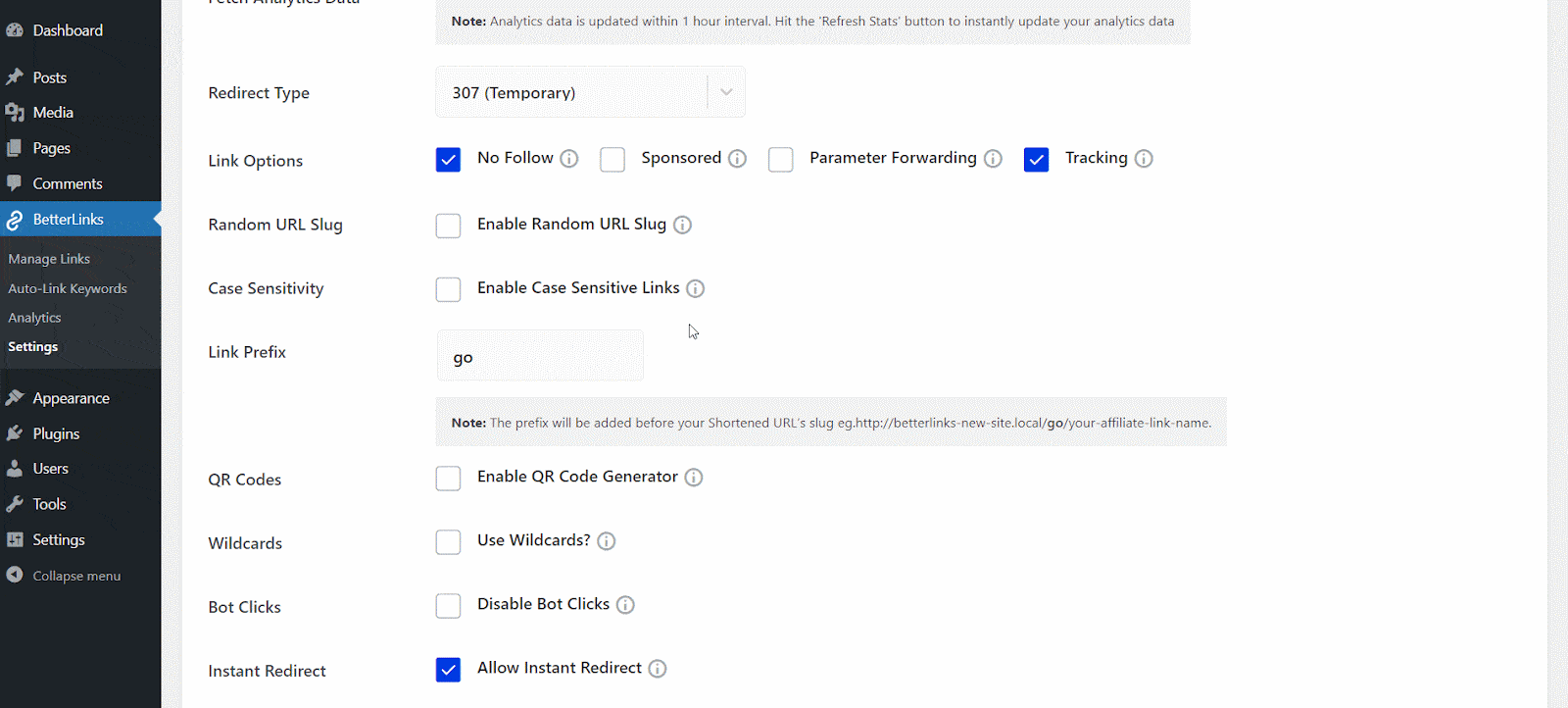The height and width of the screenshot is (708, 1568).
Task: Go to Manage Links in BetterLinks menu
Action: 49,258
